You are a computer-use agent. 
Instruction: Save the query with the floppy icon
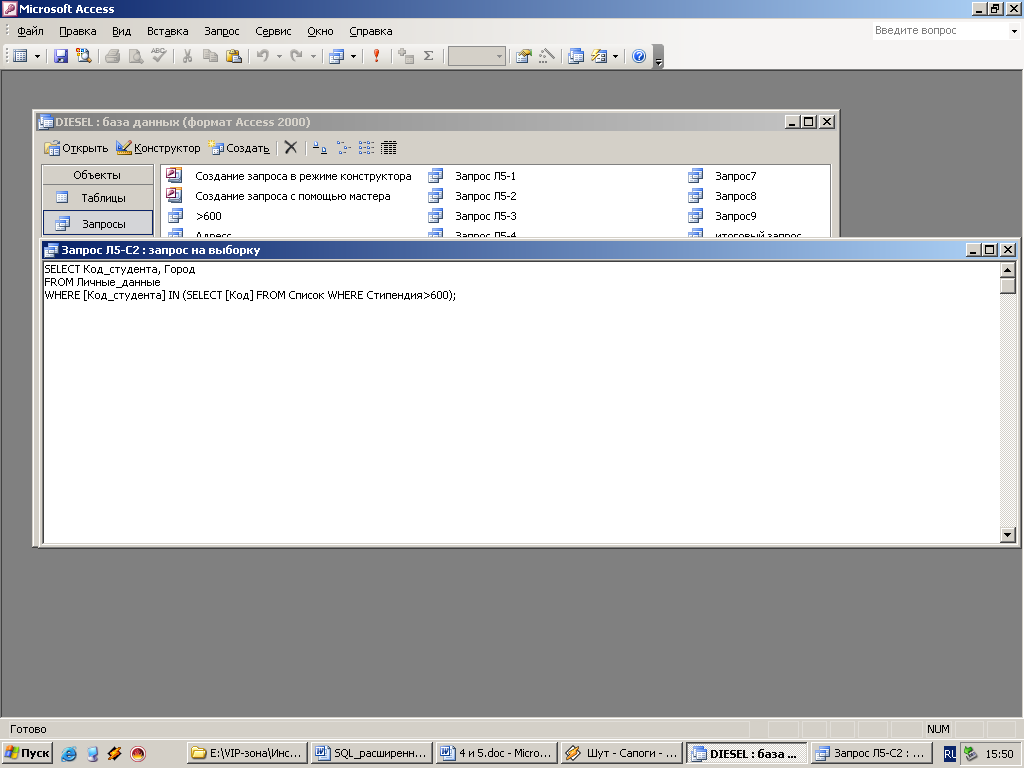[61, 56]
